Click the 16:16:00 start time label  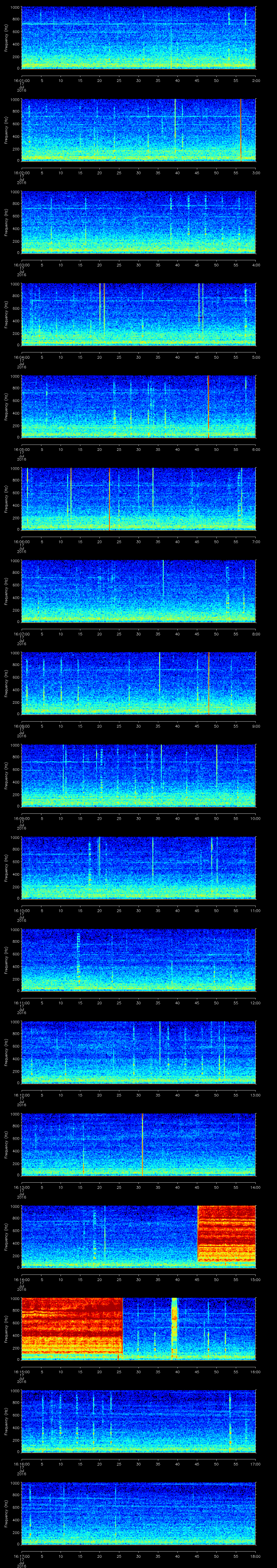[21, 1464]
